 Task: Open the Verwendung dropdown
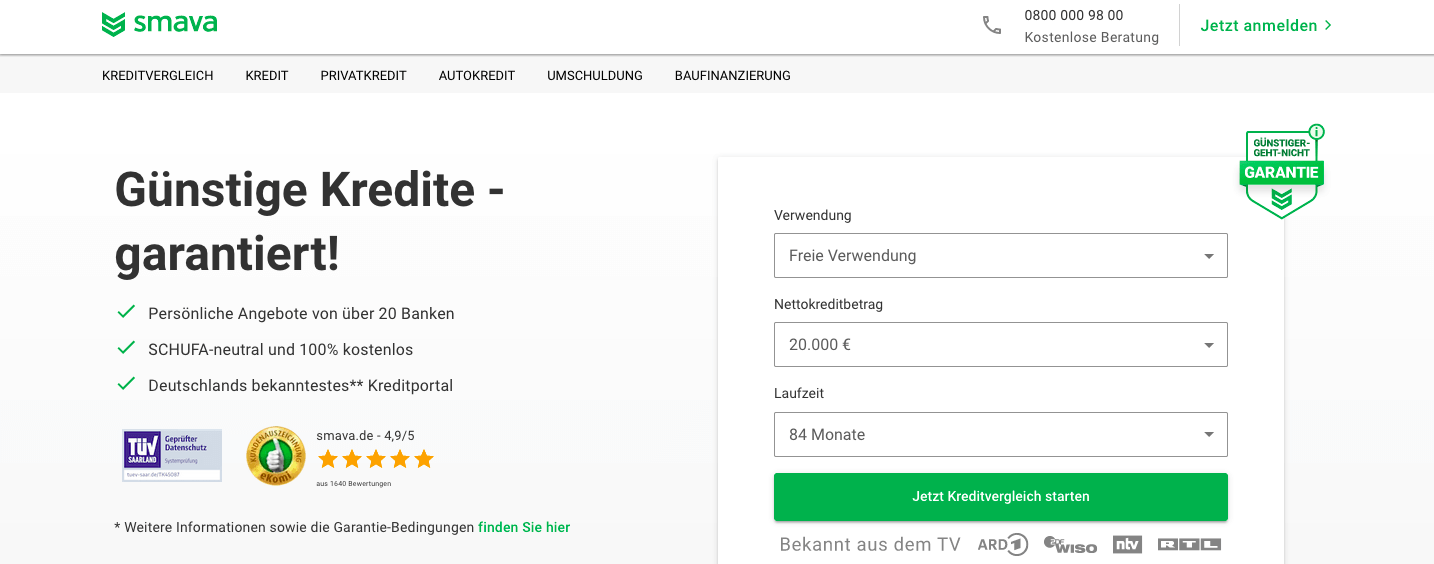[1001, 256]
